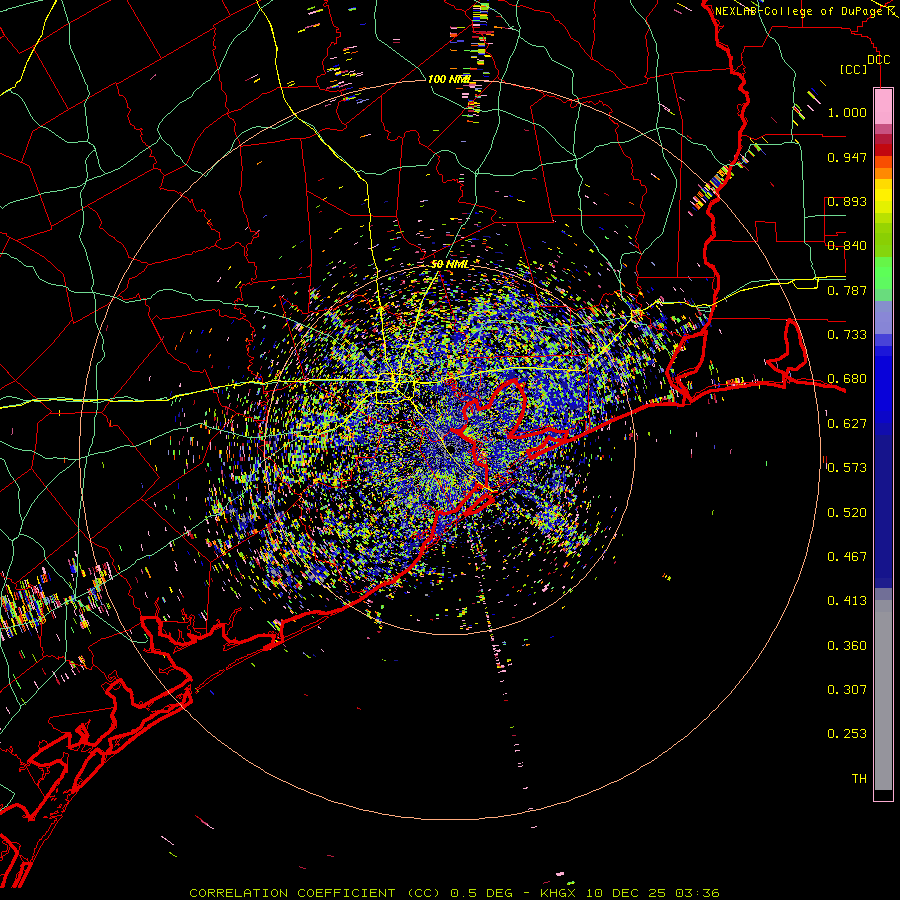900x900 pixels.
Task: Select the 0.307 scale value
Action: [847, 690]
